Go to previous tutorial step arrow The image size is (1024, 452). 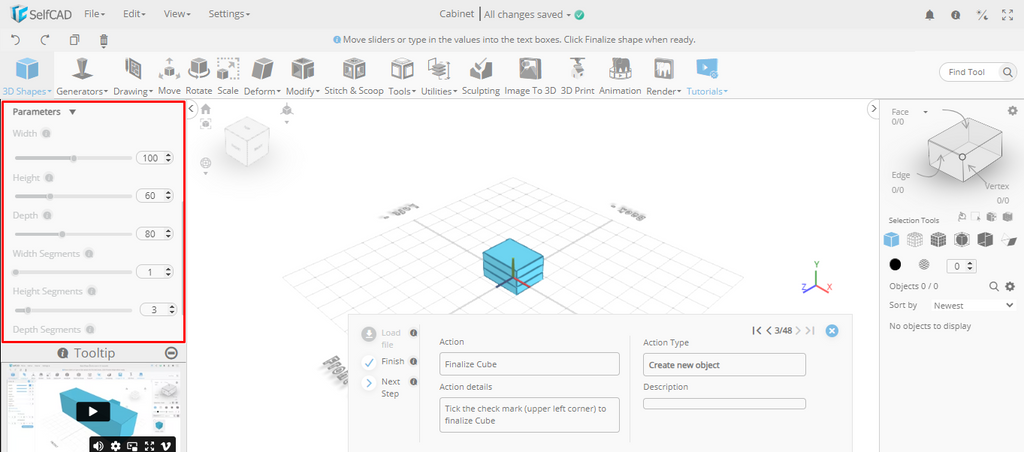(x=769, y=331)
